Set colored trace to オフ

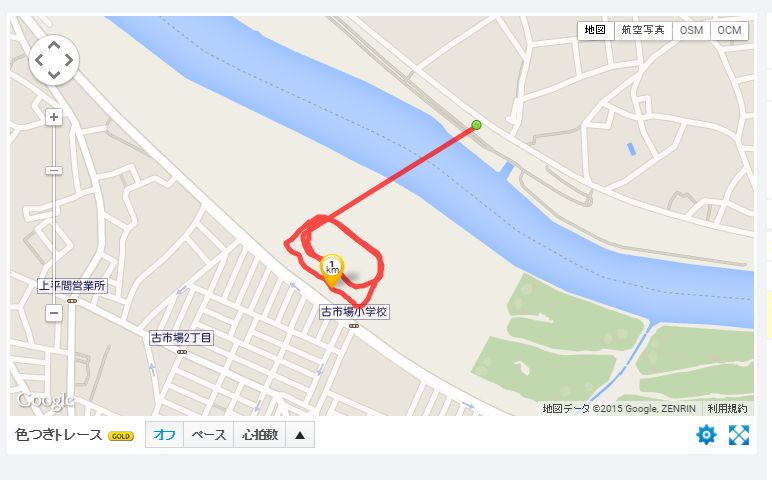164,435
